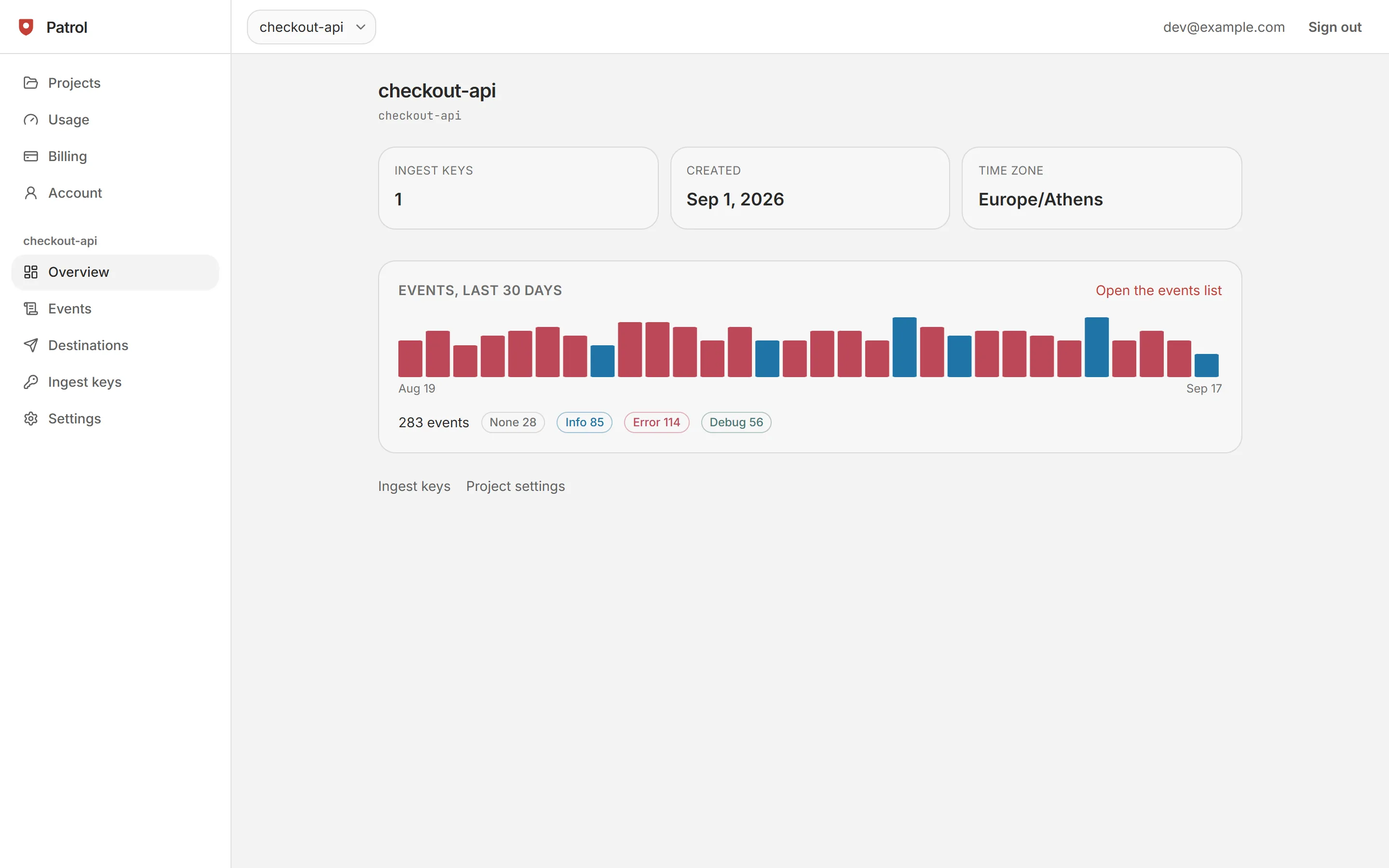Click the Patrol shield logo icon

point(26,27)
